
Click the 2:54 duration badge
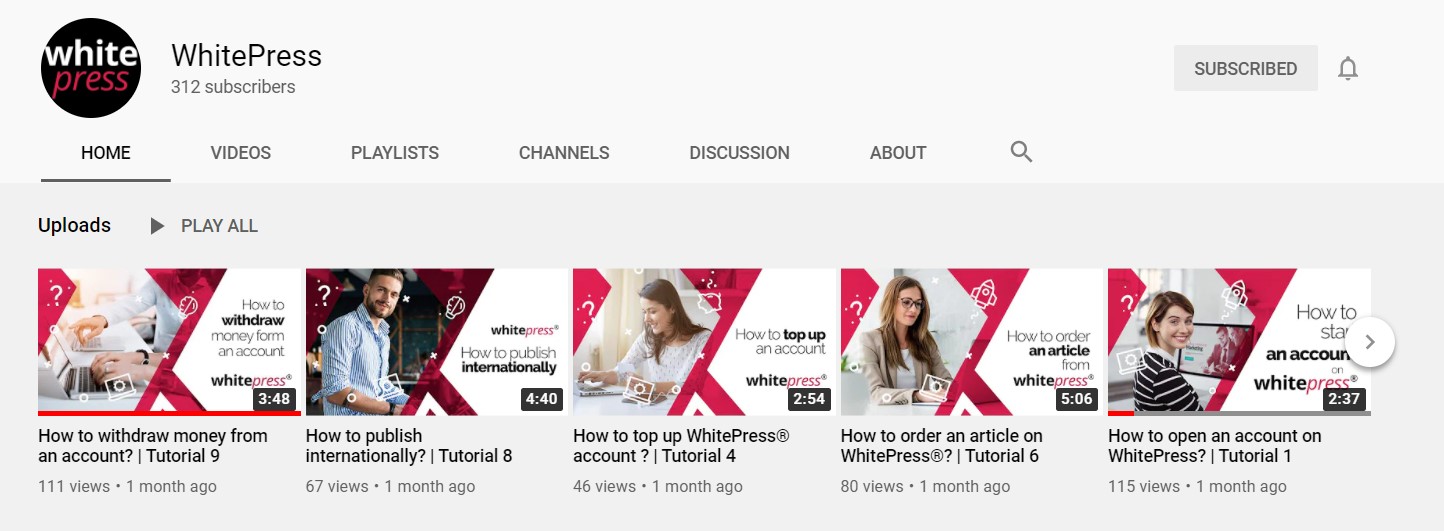coord(809,399)
